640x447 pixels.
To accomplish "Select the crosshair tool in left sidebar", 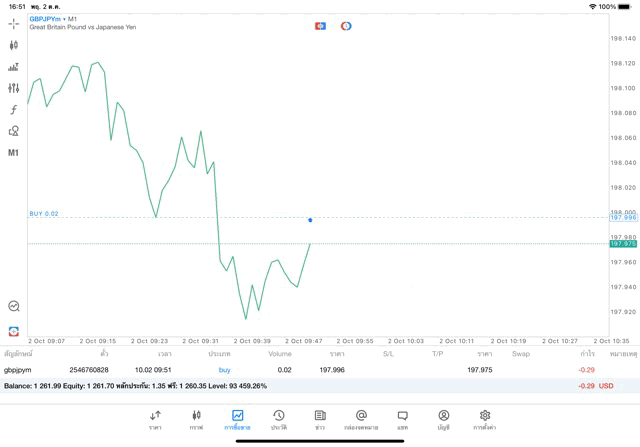I will click(x=13, y=23).
